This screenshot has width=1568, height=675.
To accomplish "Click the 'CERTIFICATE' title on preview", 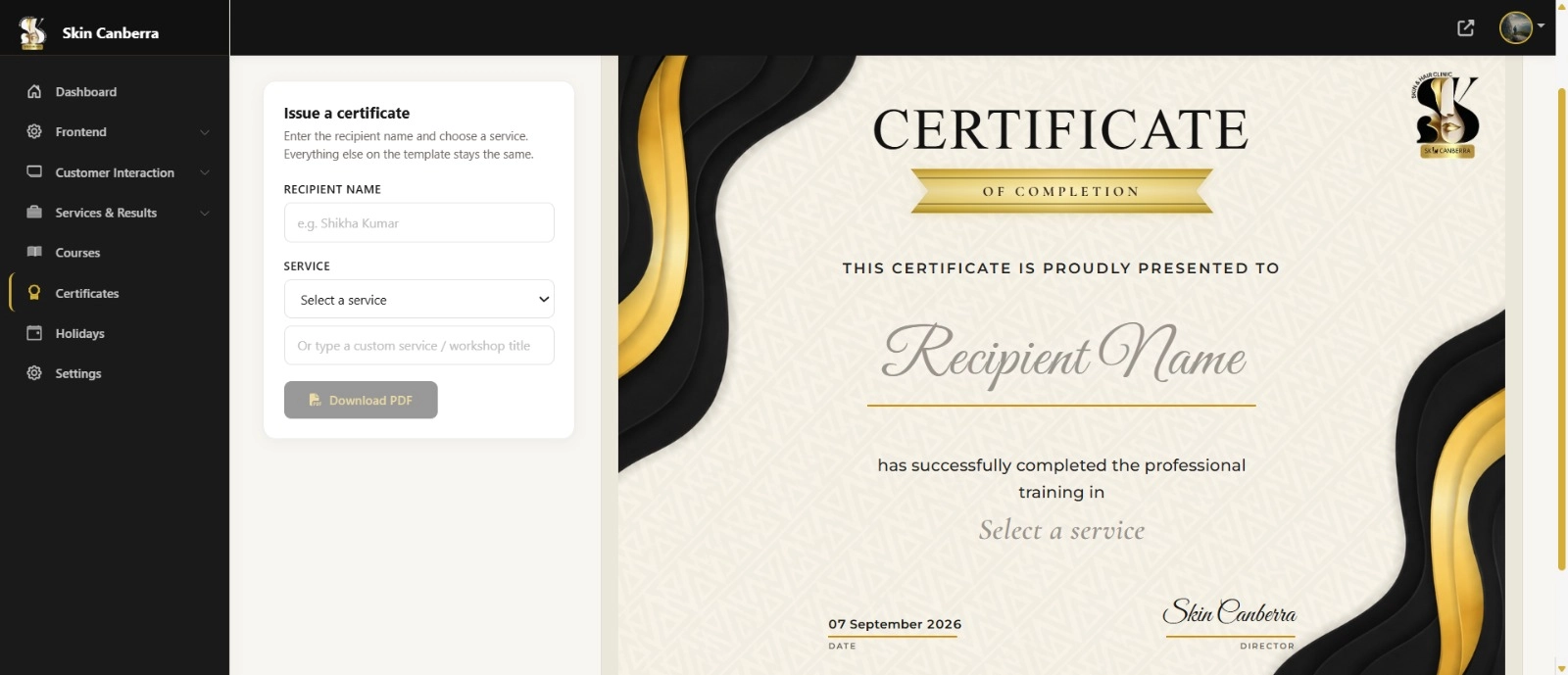I will click(x=1060, y=129).
